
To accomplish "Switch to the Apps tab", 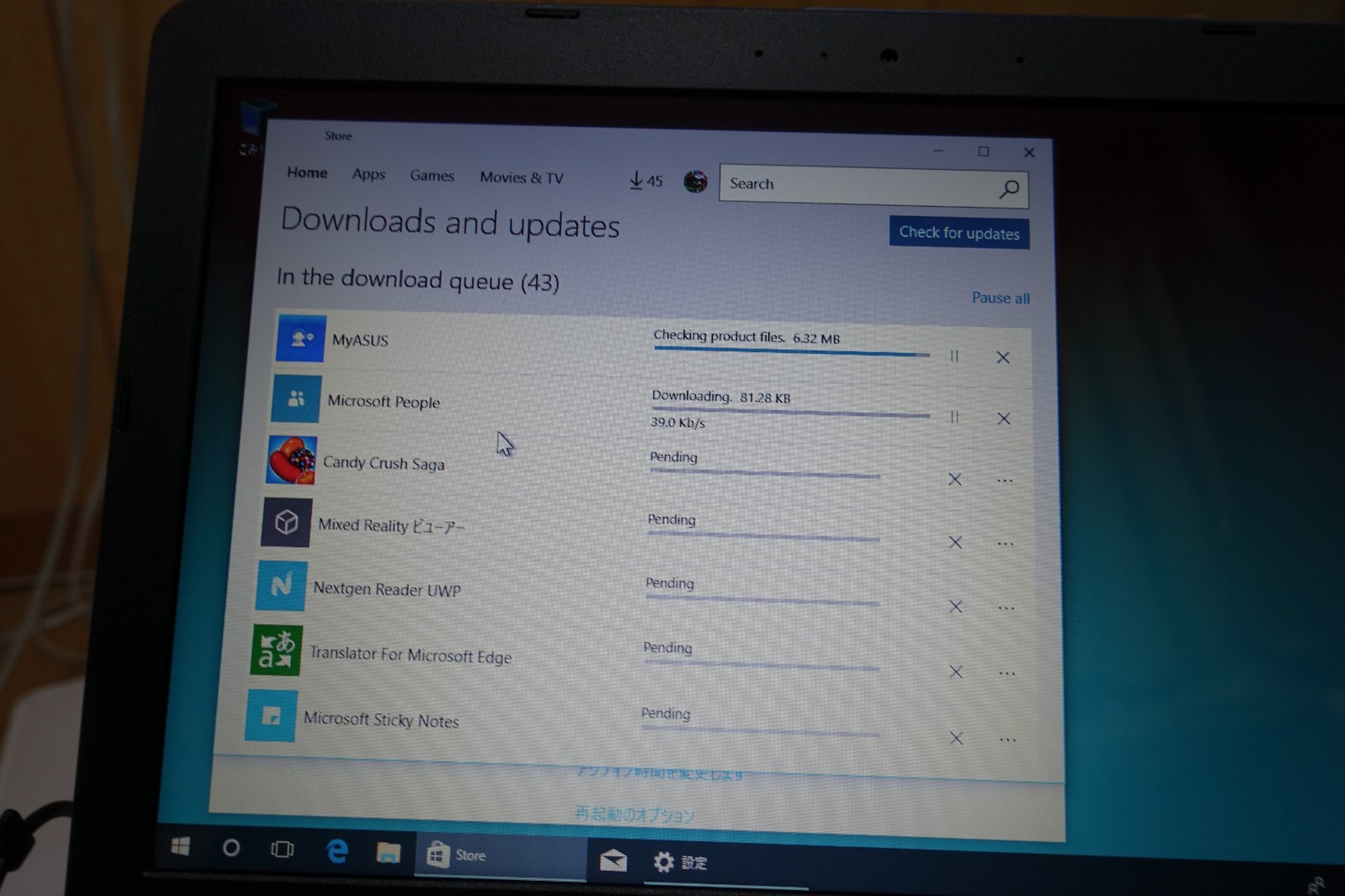I will (x=368, y=174).
